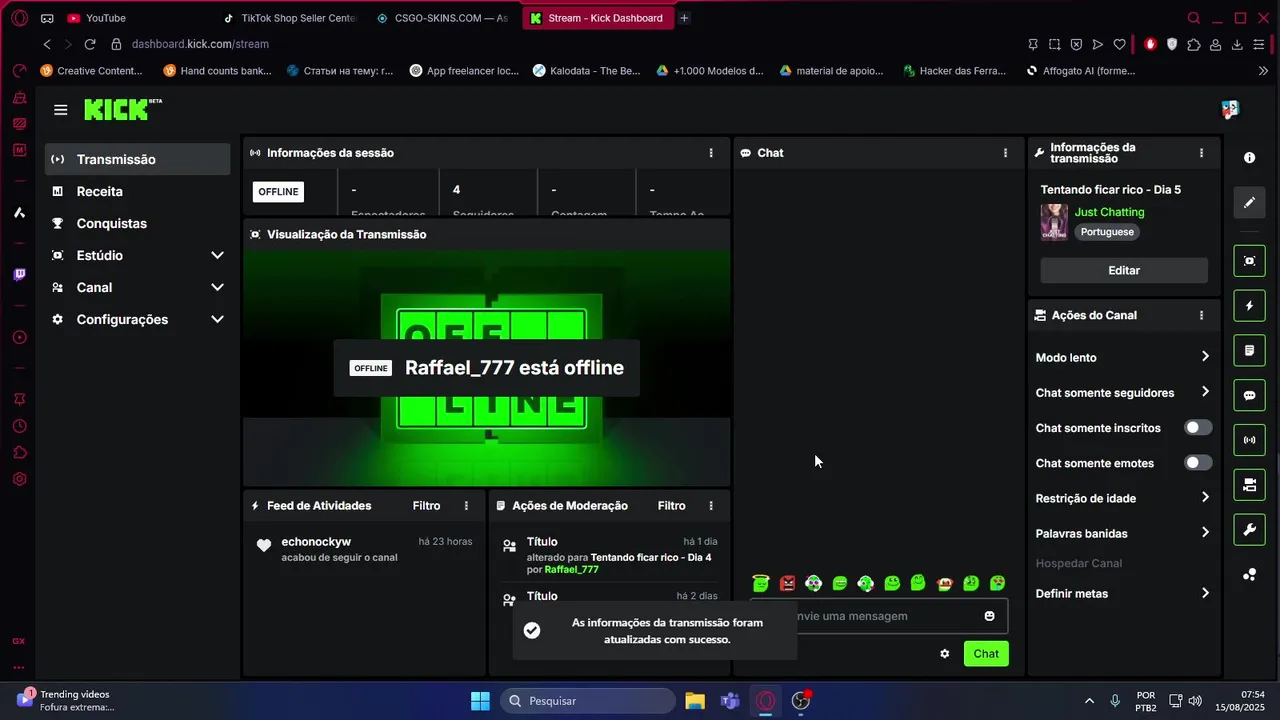The width and height of the screenshot is (1280, 720).
Task: Toggle the channel actions camera widget icon
Action: click(1249, 485)
